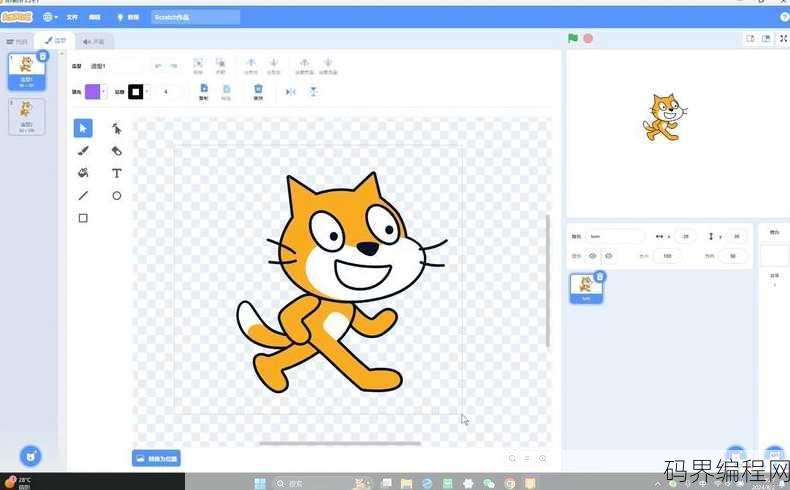The width and height of the screenshot is (790, 490).
Task: Click the Copy icon
Action: (x=204, y=92)
